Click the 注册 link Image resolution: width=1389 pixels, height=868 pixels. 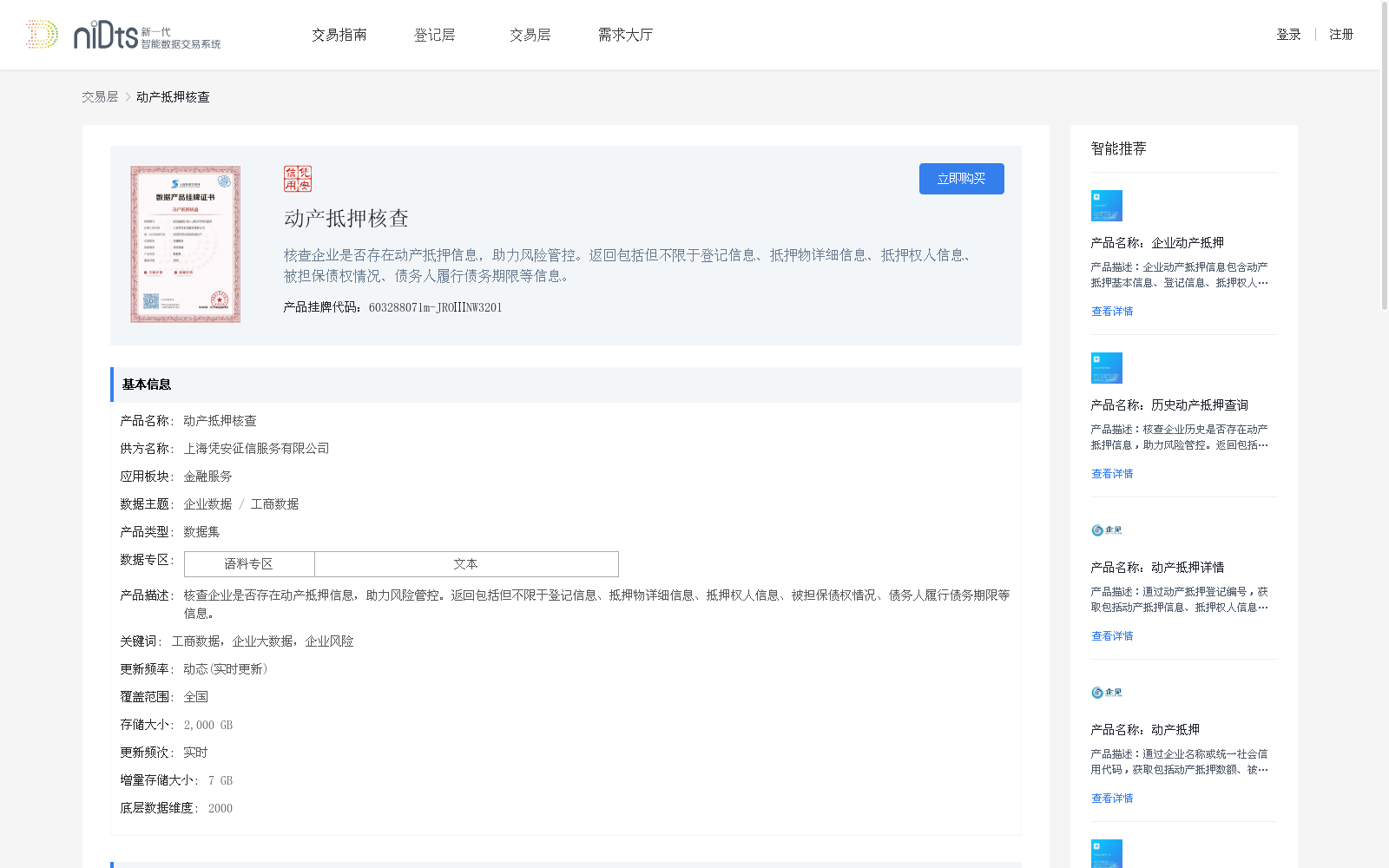pyautogui.click(x=1341, y=35)
